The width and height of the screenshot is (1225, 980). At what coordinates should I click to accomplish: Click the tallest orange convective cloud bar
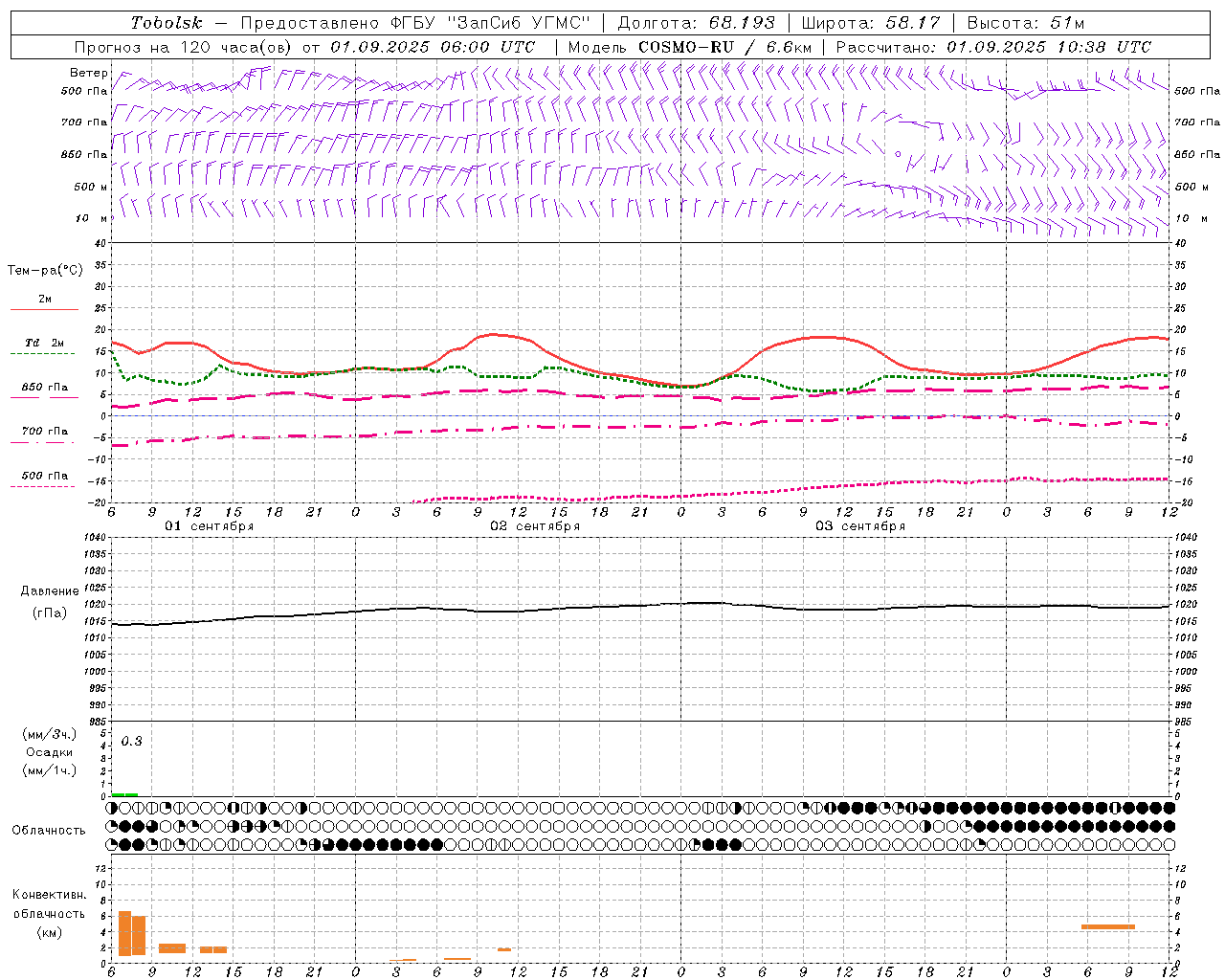tap(124, 933)
